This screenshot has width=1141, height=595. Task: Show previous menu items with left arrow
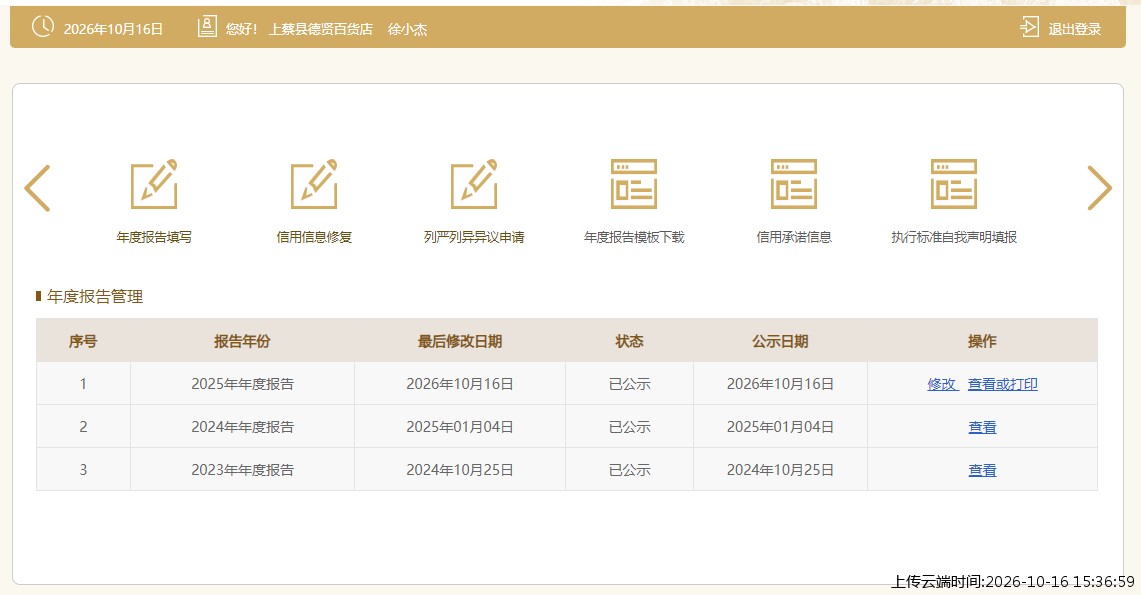[x=37, y=188]
